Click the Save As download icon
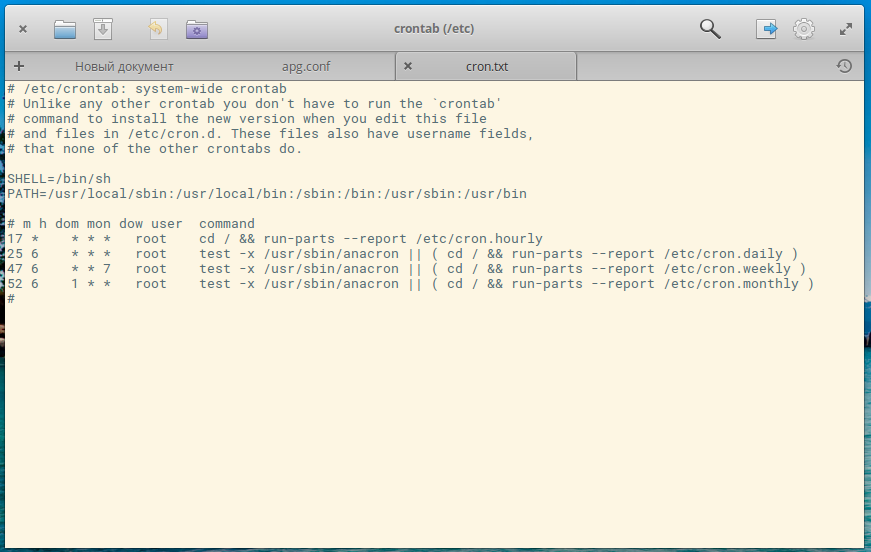This screenshot has width=871, height=552. [103, 29]
